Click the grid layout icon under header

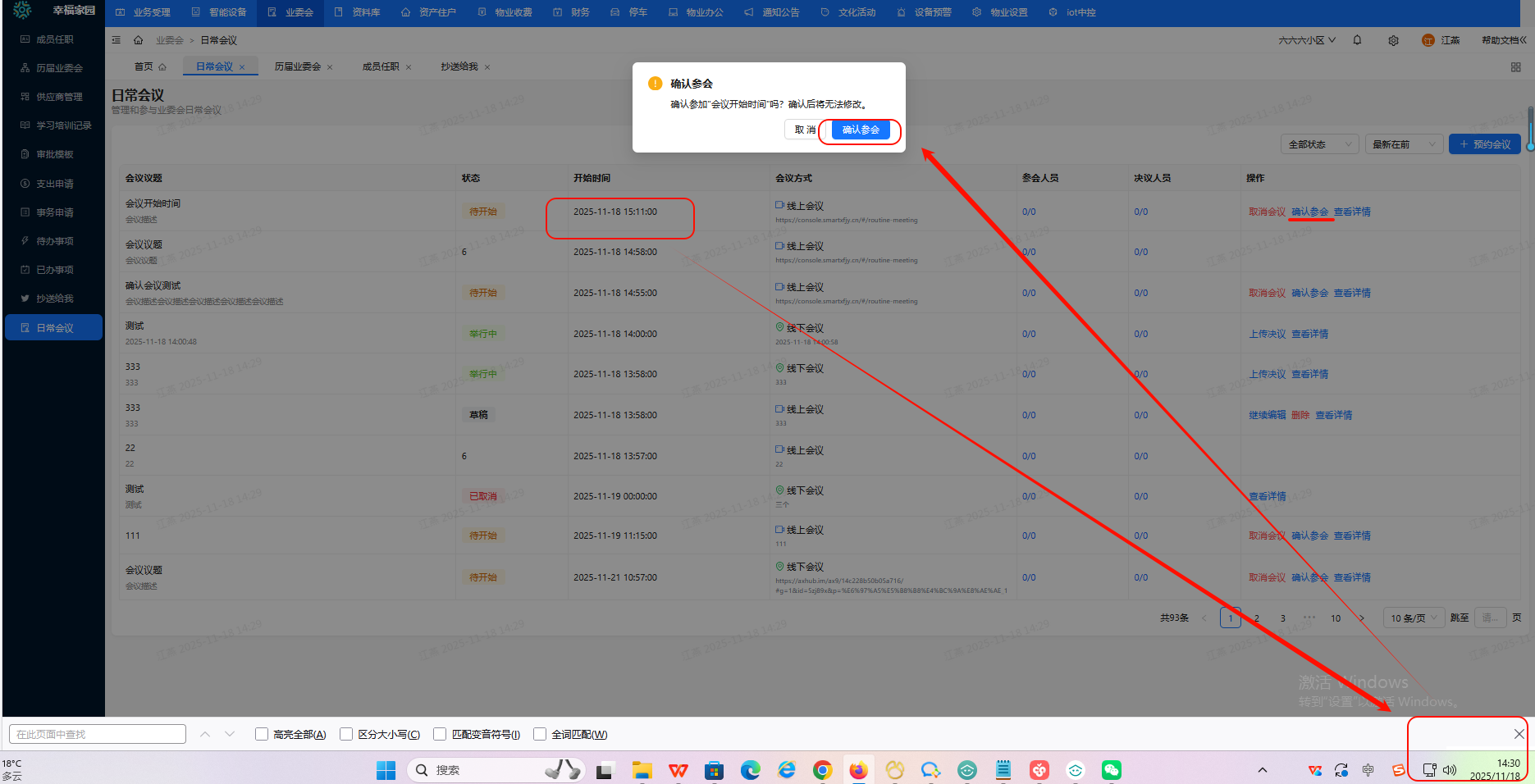1515,67
